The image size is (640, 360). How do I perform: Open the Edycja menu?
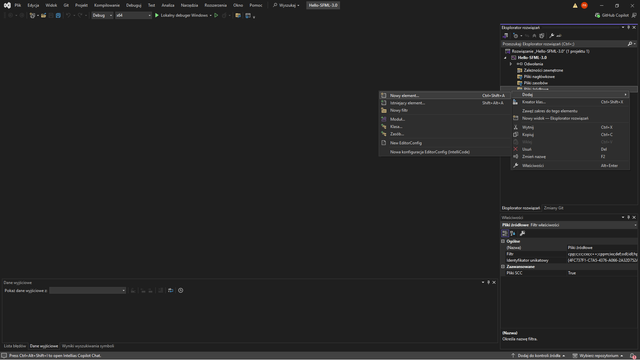pos(33,5)
